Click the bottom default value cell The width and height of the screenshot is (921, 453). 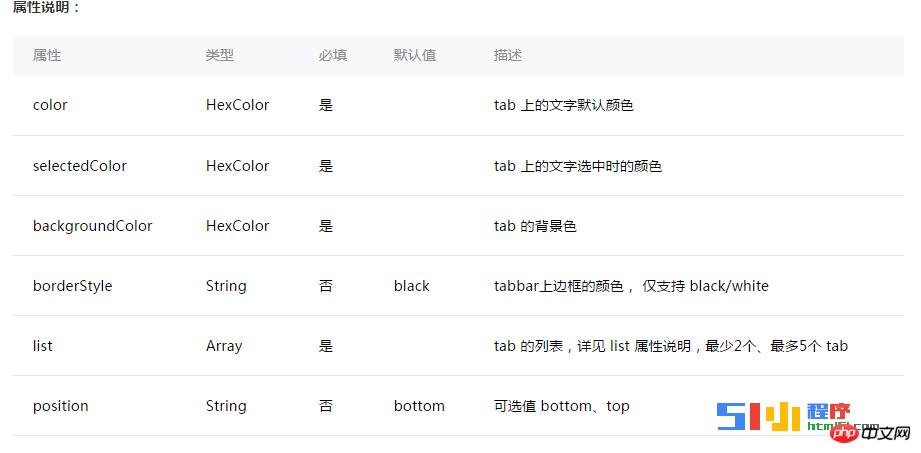(419, 406)
